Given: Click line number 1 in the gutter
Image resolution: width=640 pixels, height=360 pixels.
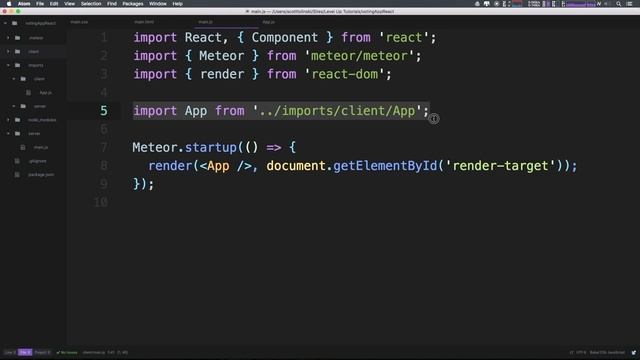Looking at the screenshot, I should [104, 38].
